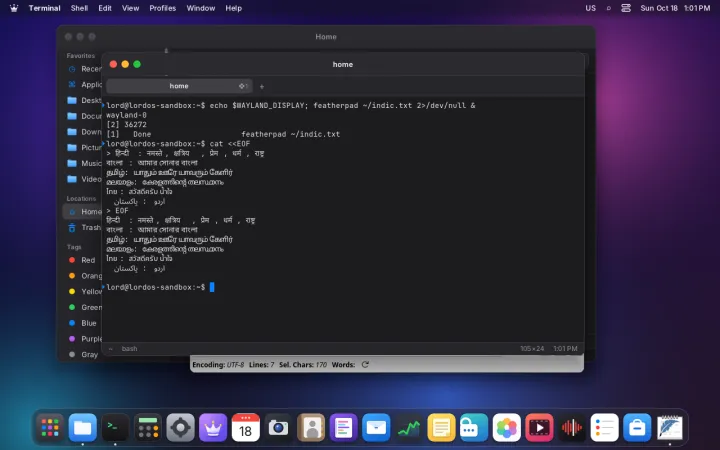
Task: Click the Terminal app menu
Action: (45, 8)
